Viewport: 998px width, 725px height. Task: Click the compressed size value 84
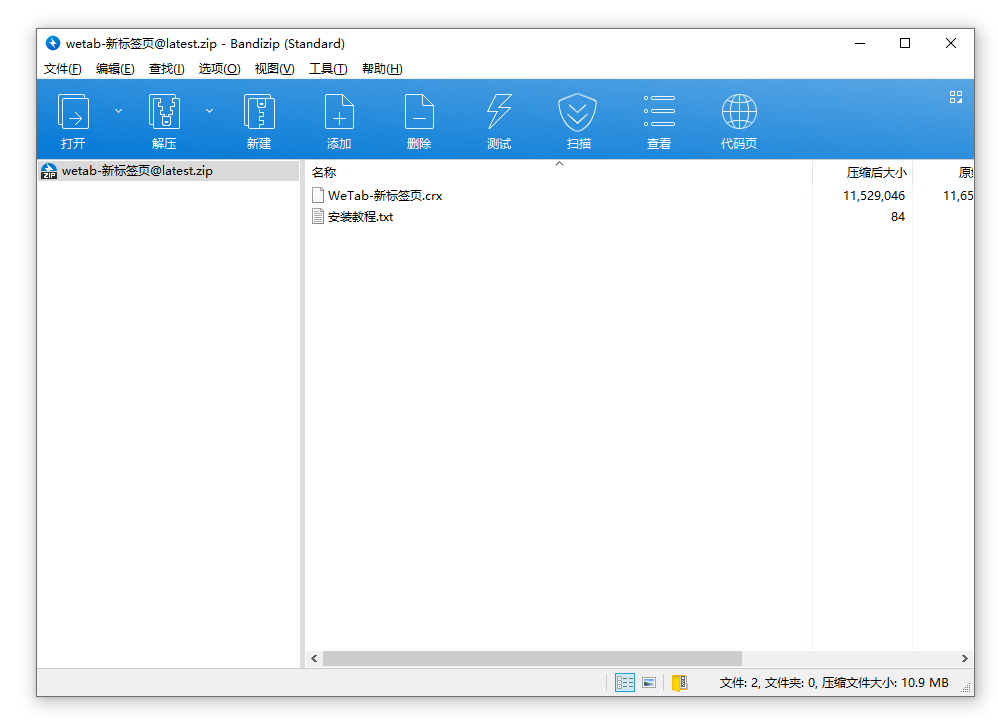(897, 216)
